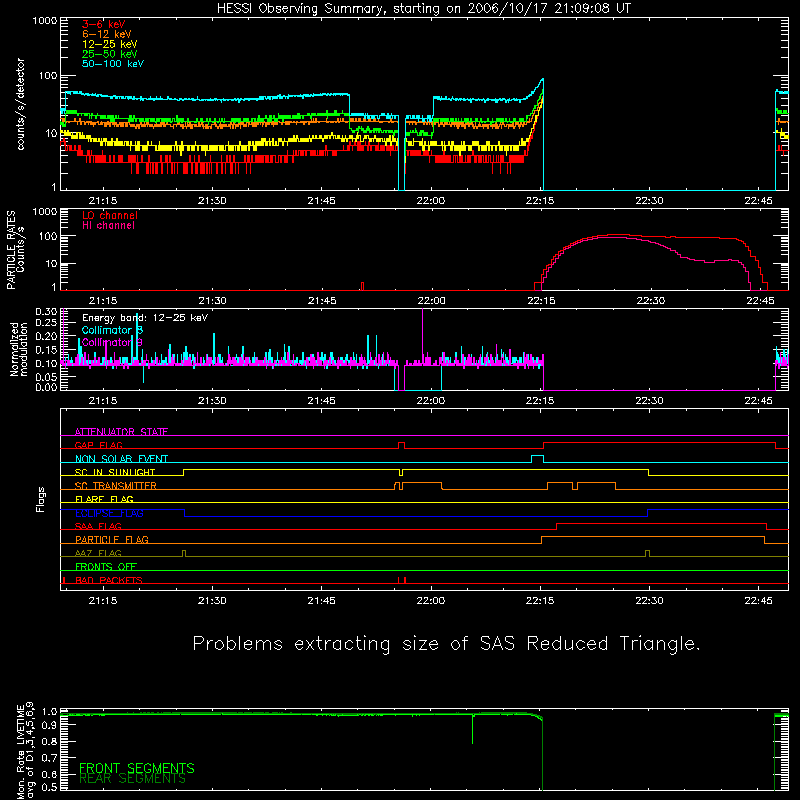Image resolution: width=800 pixels, height=800 pixels.
Task: Click the '22:30' tick under the particle rates panel
Action: coord(651,301)
